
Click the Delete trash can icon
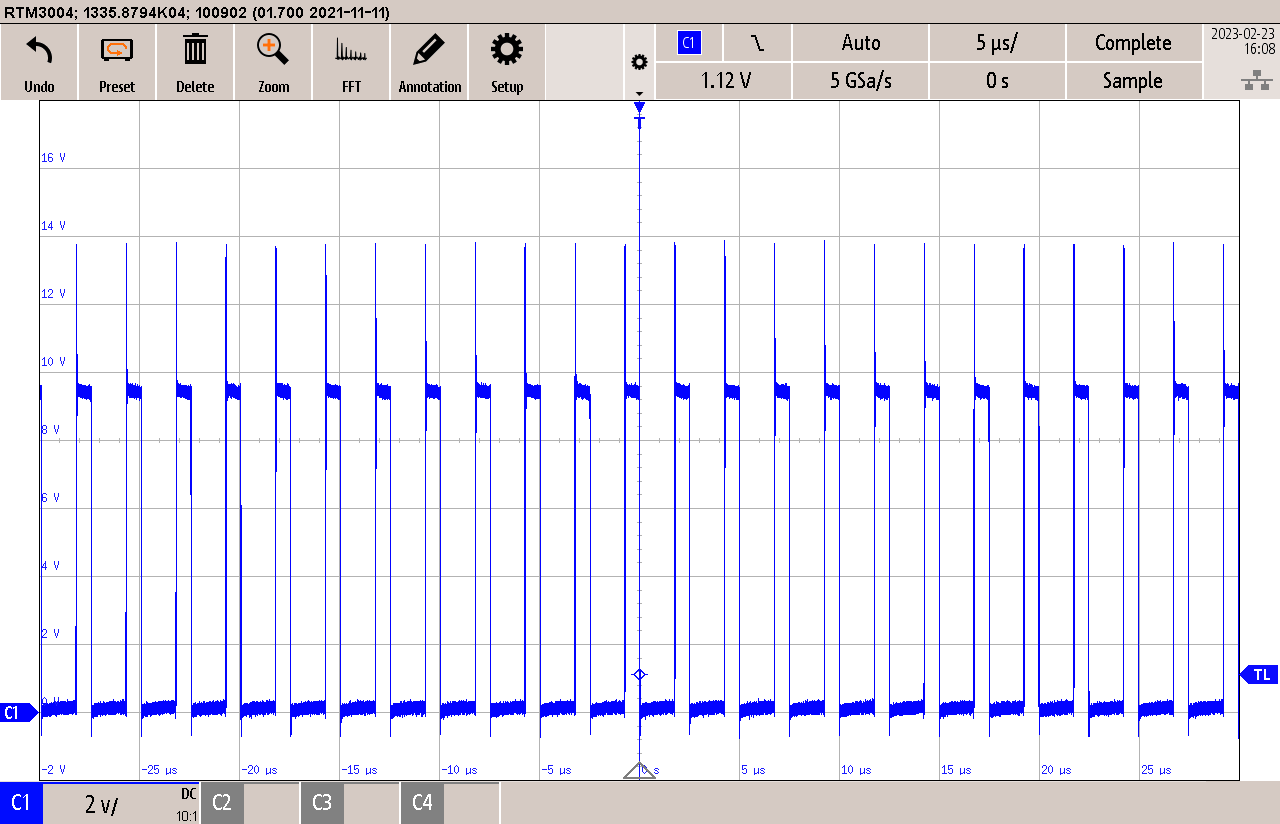click(195, 49)
